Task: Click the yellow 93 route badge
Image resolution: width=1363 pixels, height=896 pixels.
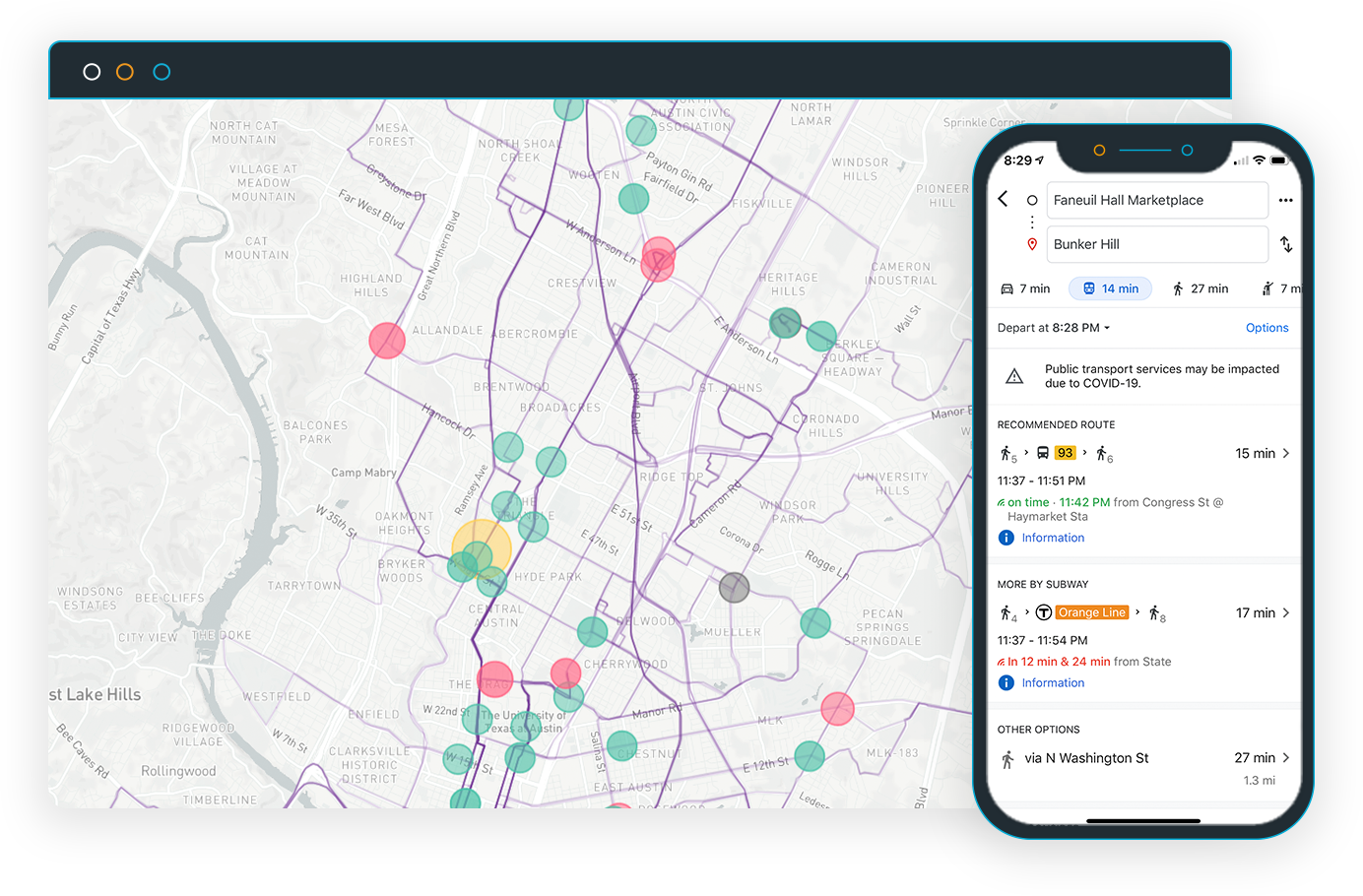Action: point(1064,453)
